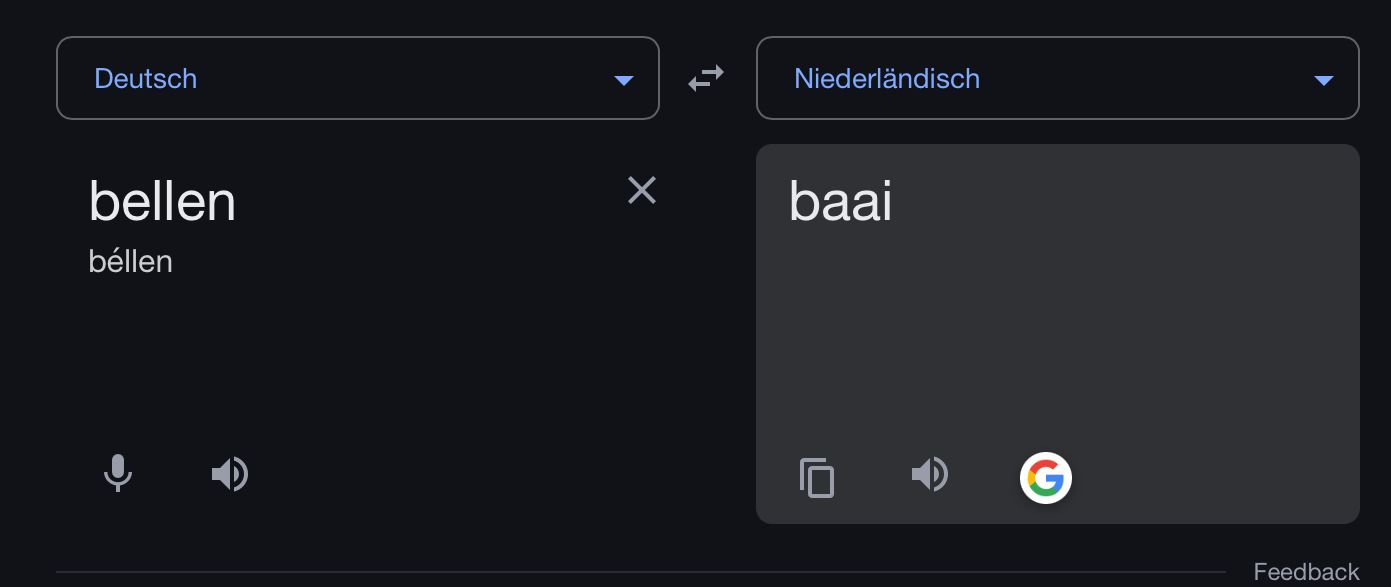Clear the source text with the X
The width and height of the screenshot is (1391, 587).
tap(641, 190)
